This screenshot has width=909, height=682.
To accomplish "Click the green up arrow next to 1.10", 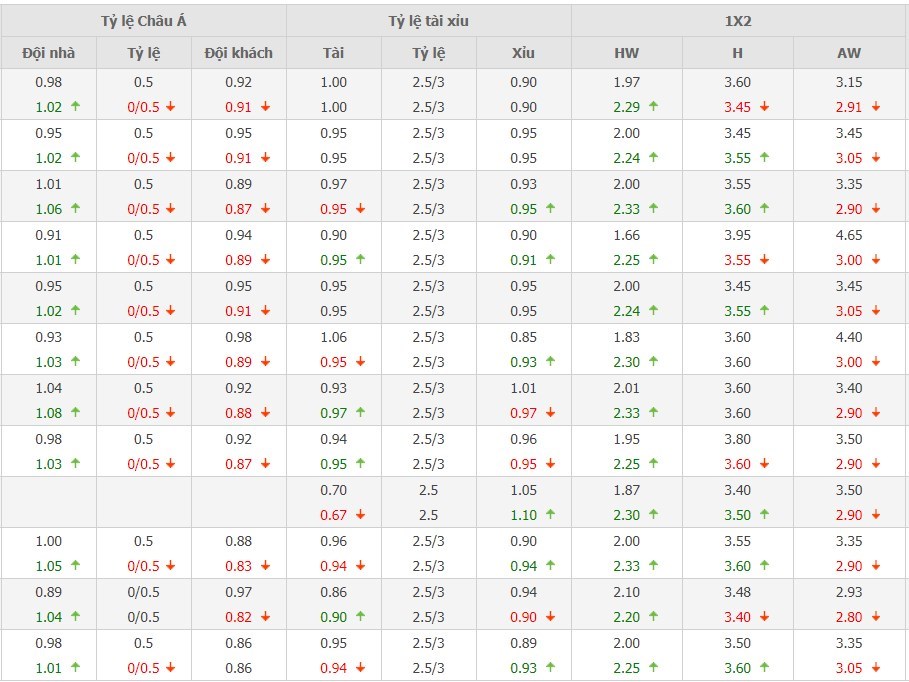I will 551,515.
